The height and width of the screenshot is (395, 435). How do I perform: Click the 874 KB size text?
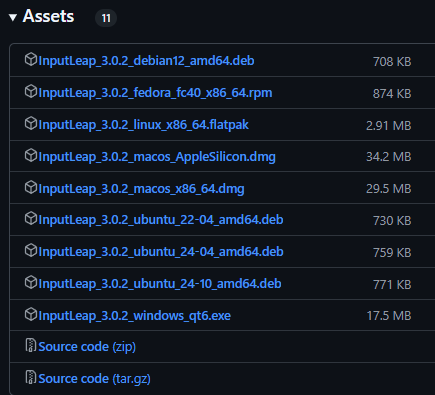point(392,94)
